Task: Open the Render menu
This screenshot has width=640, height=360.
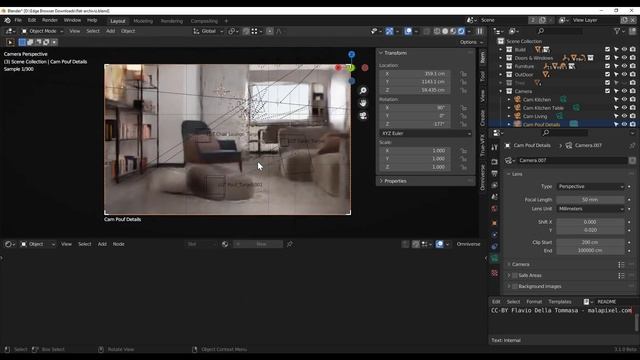Action: 50,20
